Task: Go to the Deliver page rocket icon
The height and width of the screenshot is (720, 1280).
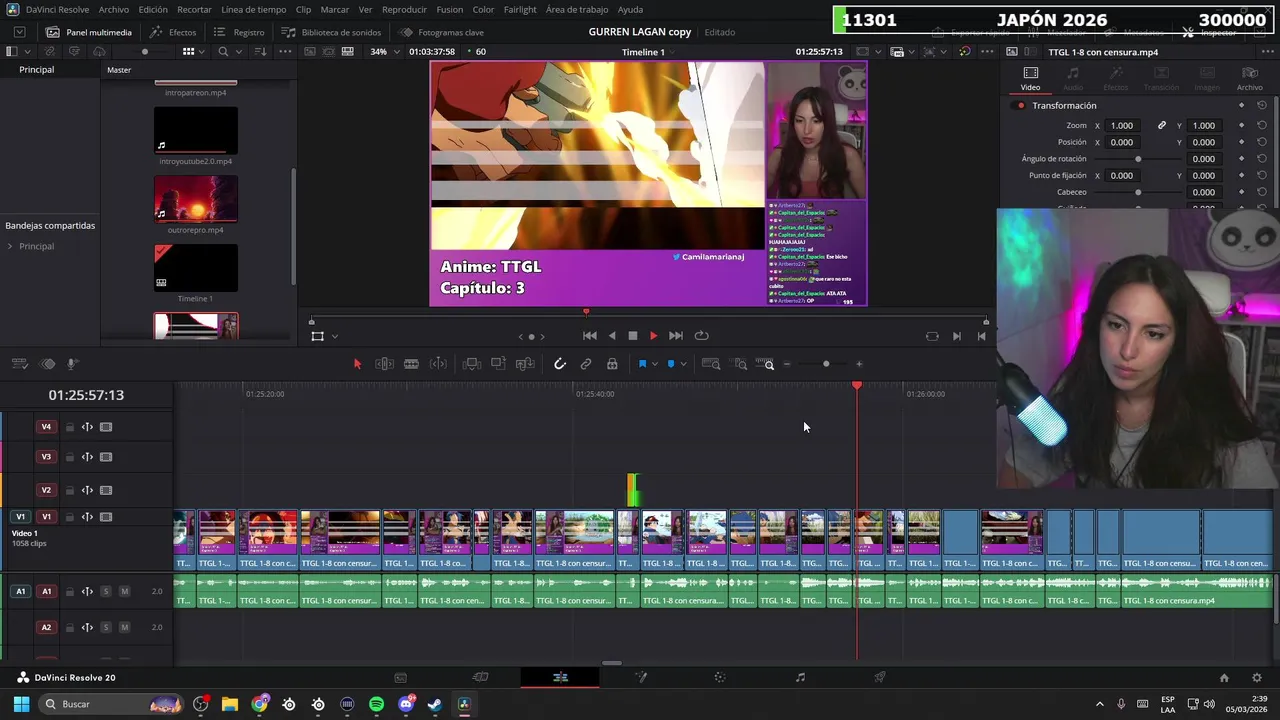Action: (880, 677)
